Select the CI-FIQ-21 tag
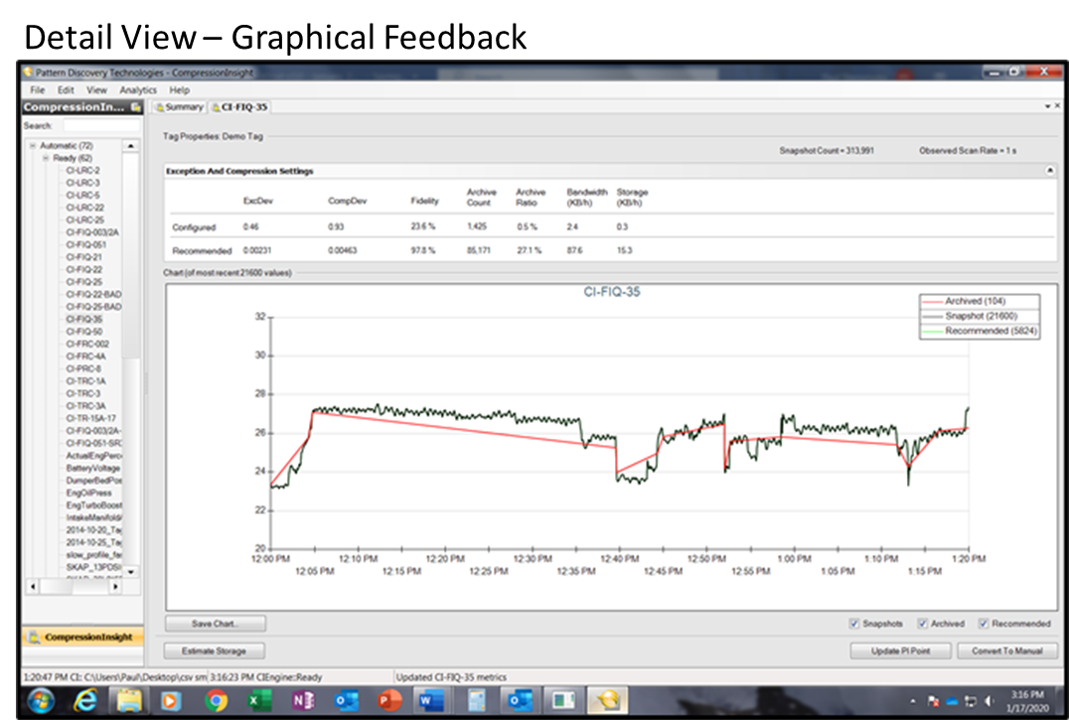Screen dimensions: 1069x720 (84, 257)
